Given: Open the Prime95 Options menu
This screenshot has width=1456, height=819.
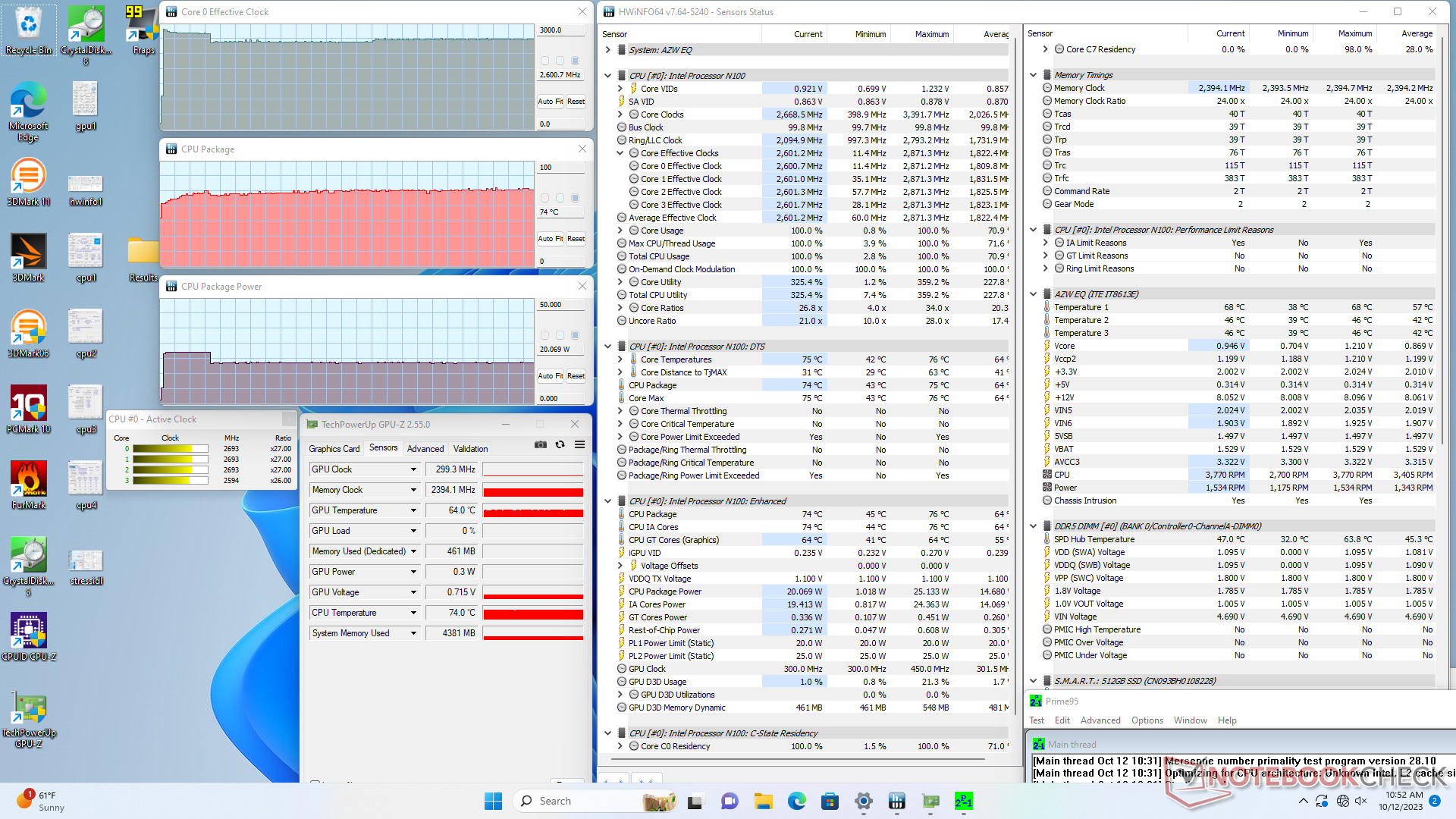Looking at the screenshot, I should (1147, 720).
